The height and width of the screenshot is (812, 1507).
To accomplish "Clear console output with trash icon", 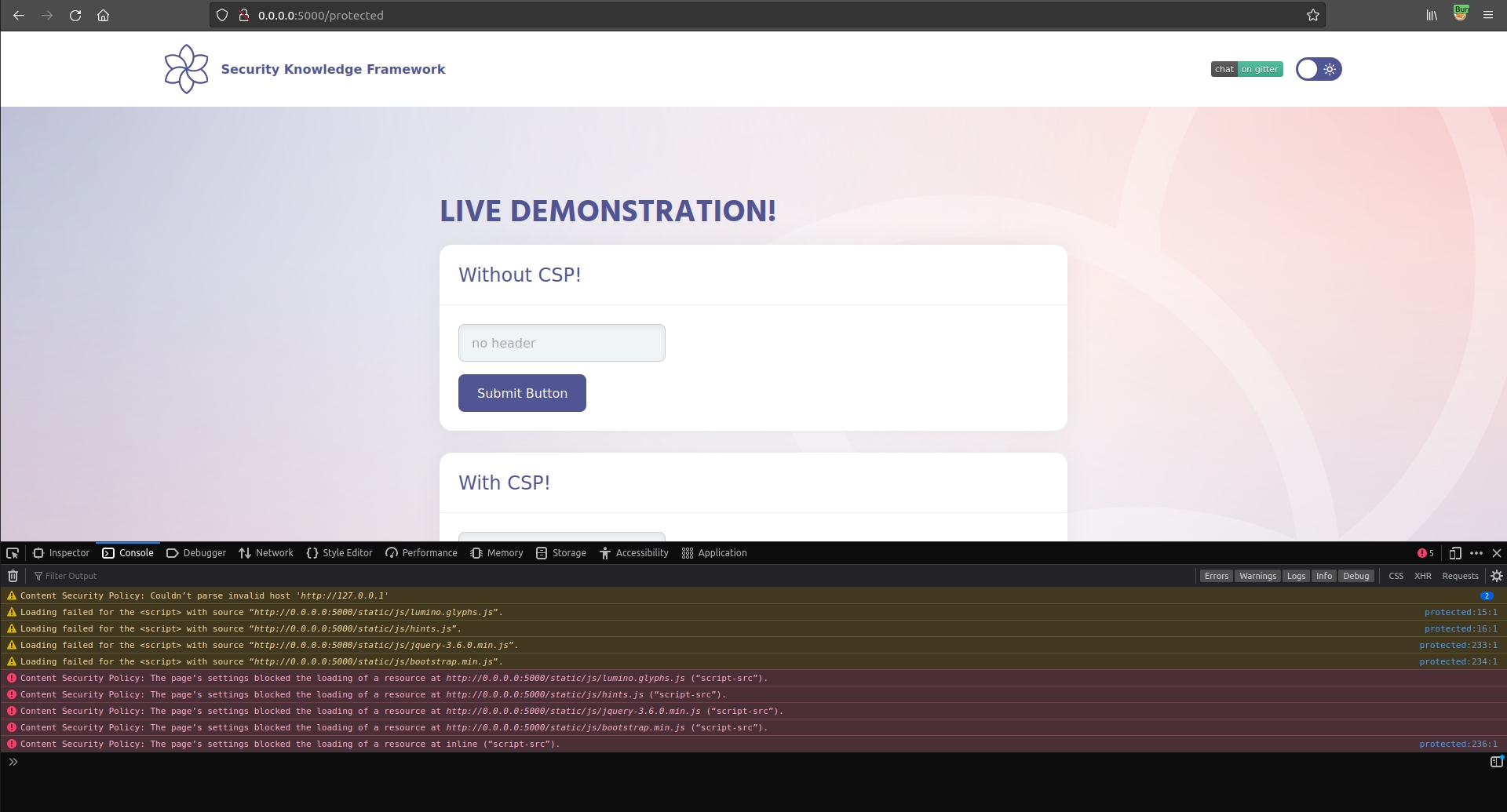I will pyautogui.click(x=13, y=576).
